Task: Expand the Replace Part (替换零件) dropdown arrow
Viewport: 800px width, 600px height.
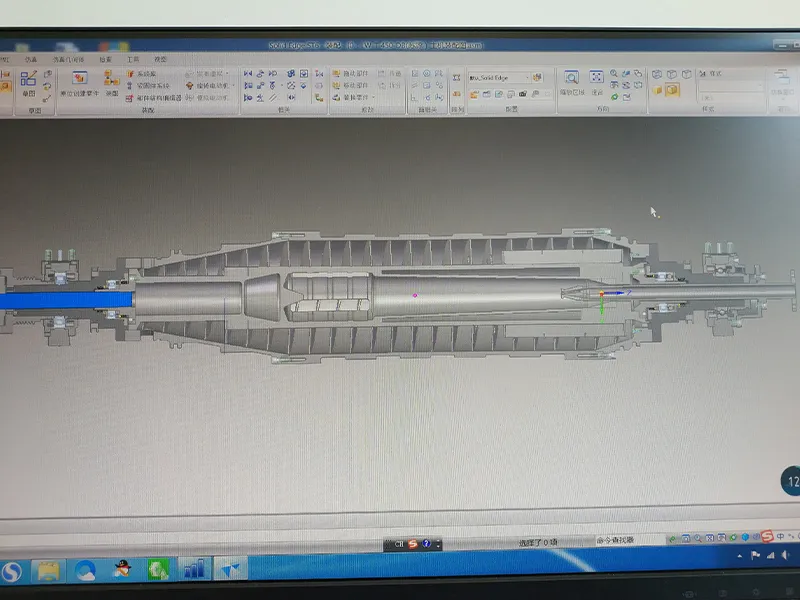Action: click(x=376, y=97)
